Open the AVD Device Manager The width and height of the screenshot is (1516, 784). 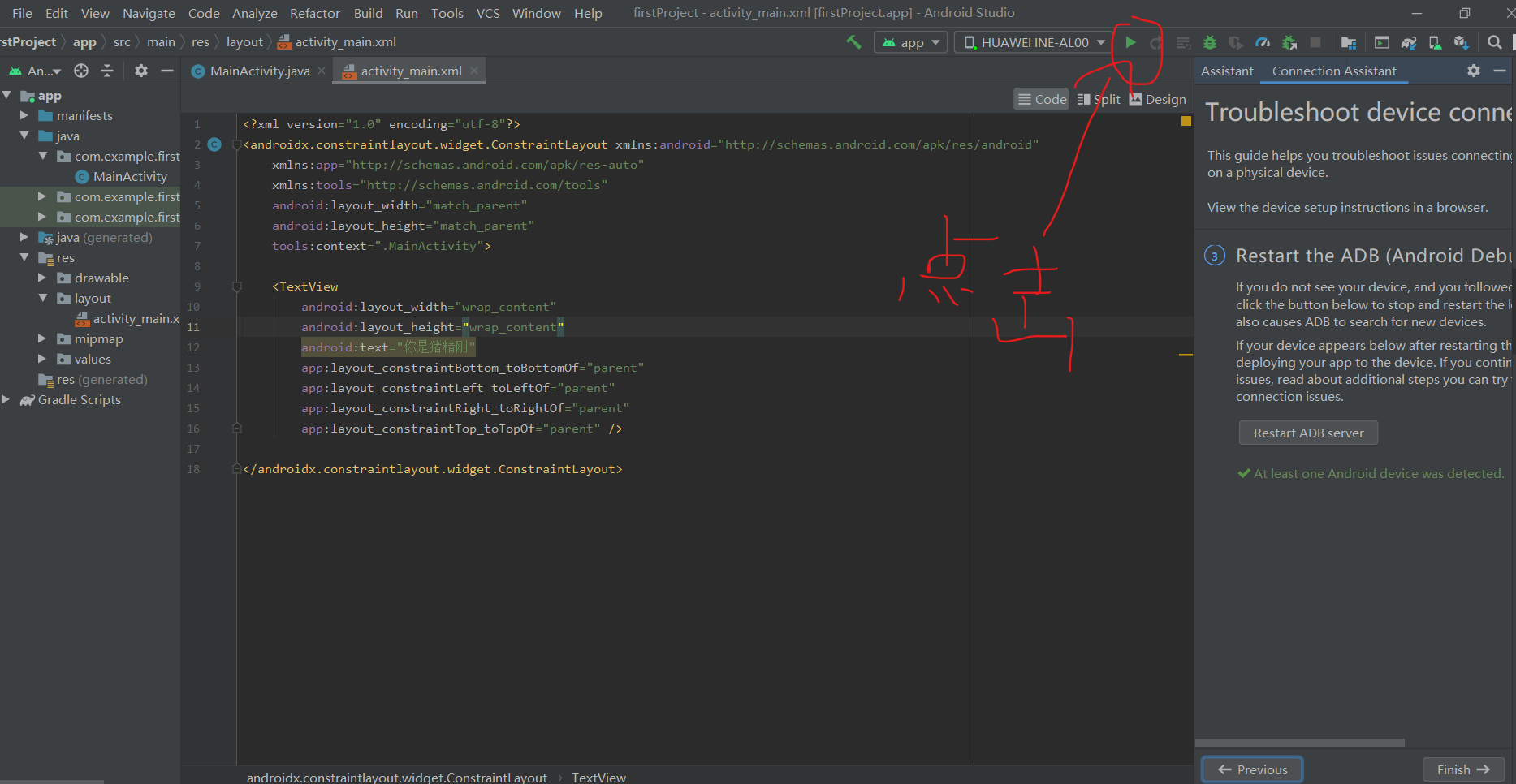click(x=1434, y=42)
